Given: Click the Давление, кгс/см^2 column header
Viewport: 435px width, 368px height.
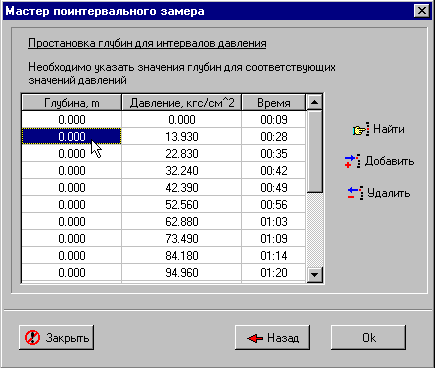Looking at the screenshot, I should (x=182, y=103).
